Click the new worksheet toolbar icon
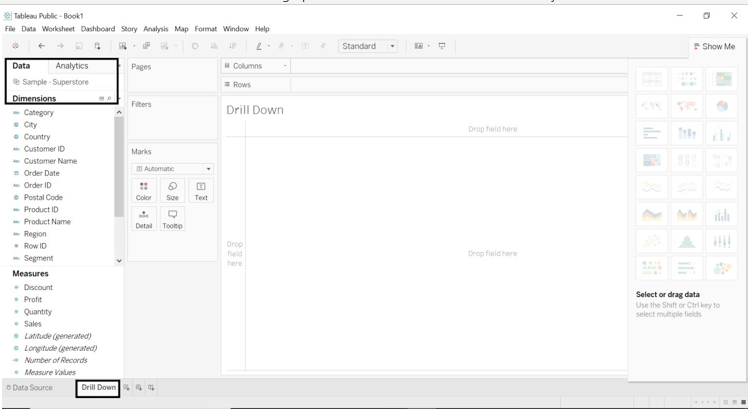Screen dimensions: 748x410 pyautogui.click(x=123, y=46)
